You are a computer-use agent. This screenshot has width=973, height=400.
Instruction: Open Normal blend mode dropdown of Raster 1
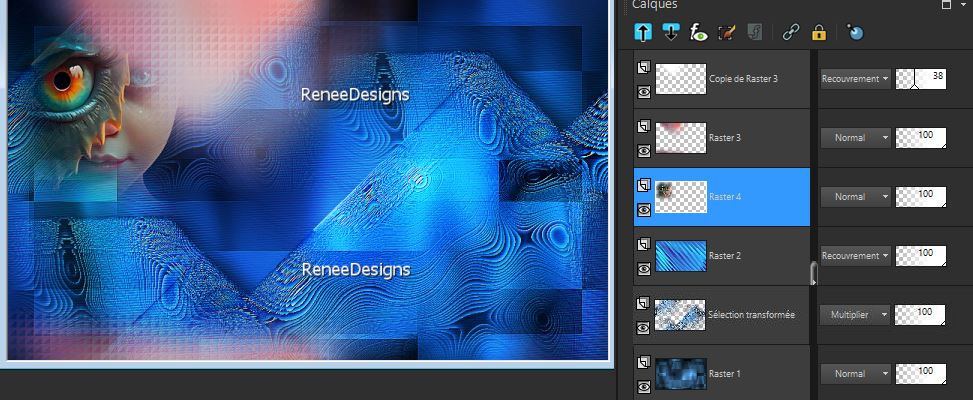coord(856,373)
